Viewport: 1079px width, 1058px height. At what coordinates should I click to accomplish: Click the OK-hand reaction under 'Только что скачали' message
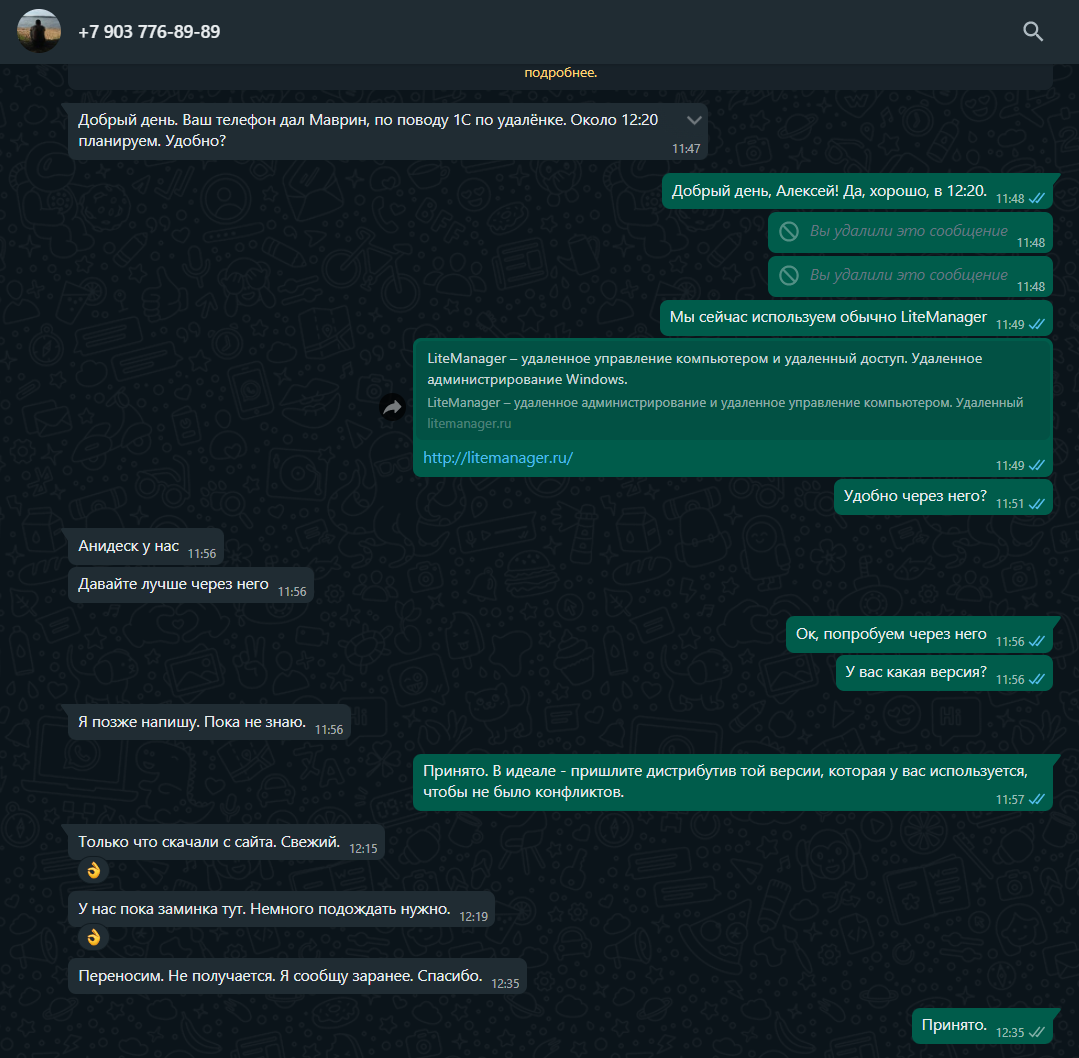click(94, 871)
